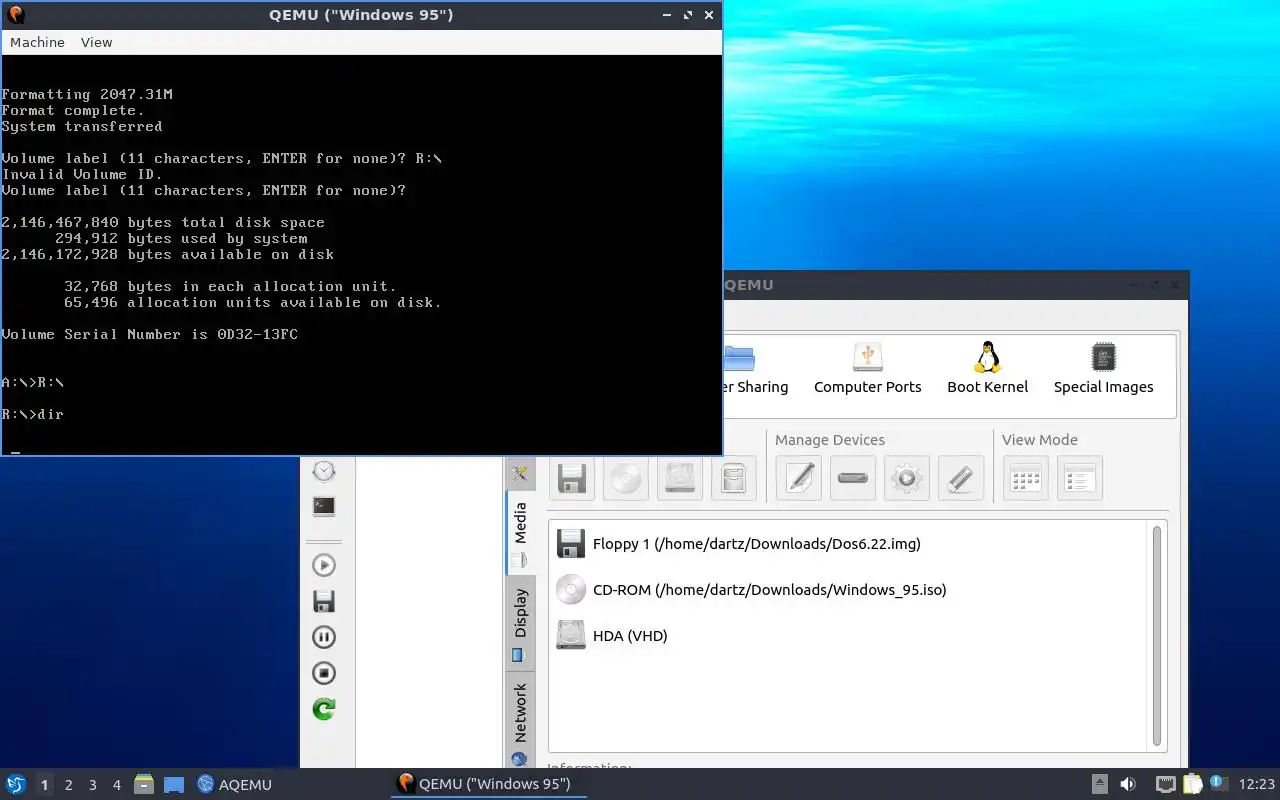Viewport: 1280px width, 800px height.
Task: Click the show desktop taskbar icon
Action: click(x=174, y=784)
